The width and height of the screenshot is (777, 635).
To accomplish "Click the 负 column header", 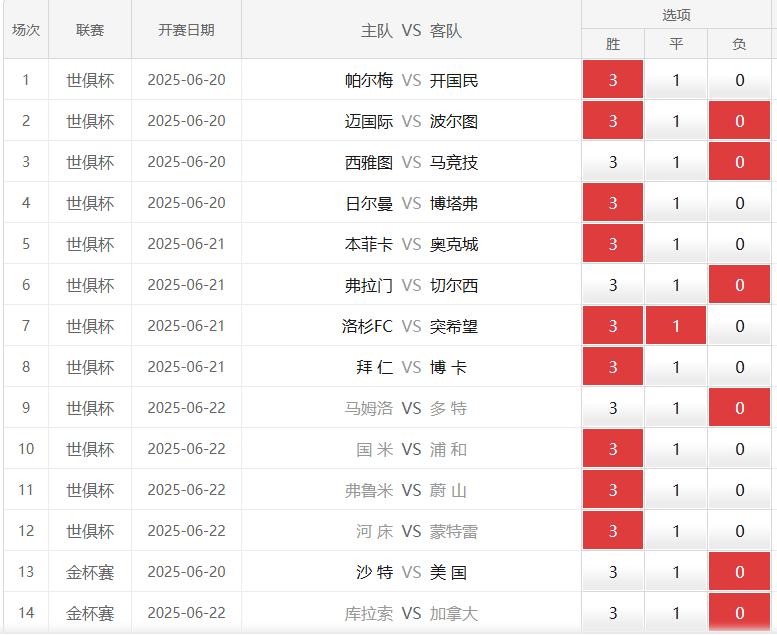I will tap(739, 44).
